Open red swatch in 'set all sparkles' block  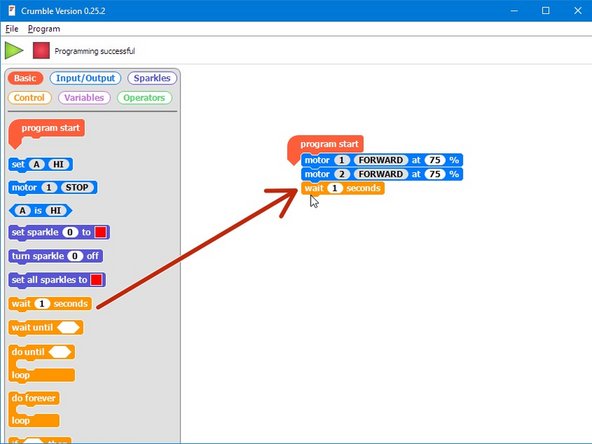(96, 280)
